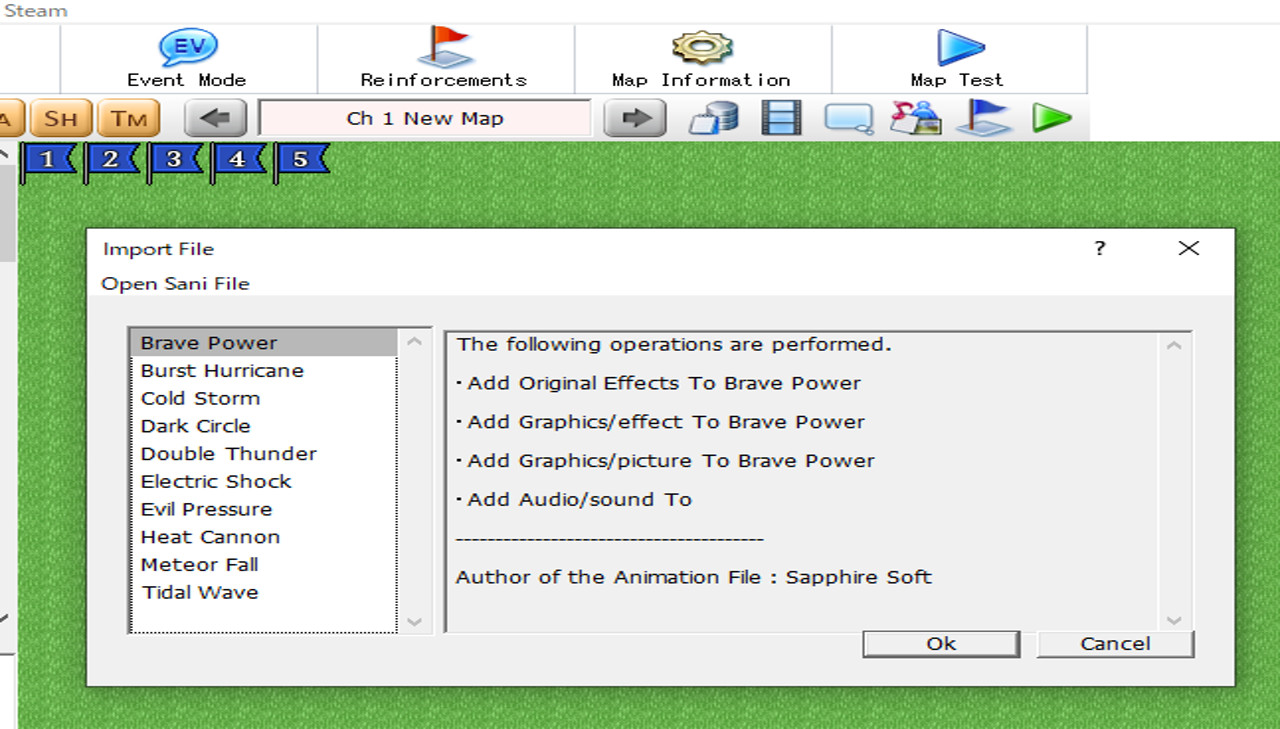Confirm import by clicking Ok

pyautogui.click(x=939, y=644)
